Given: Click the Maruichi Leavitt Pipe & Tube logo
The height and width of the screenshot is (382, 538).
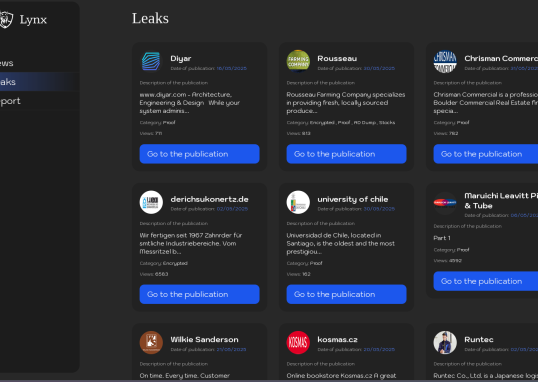Looking at the screenshot, I should click(445, 203).
